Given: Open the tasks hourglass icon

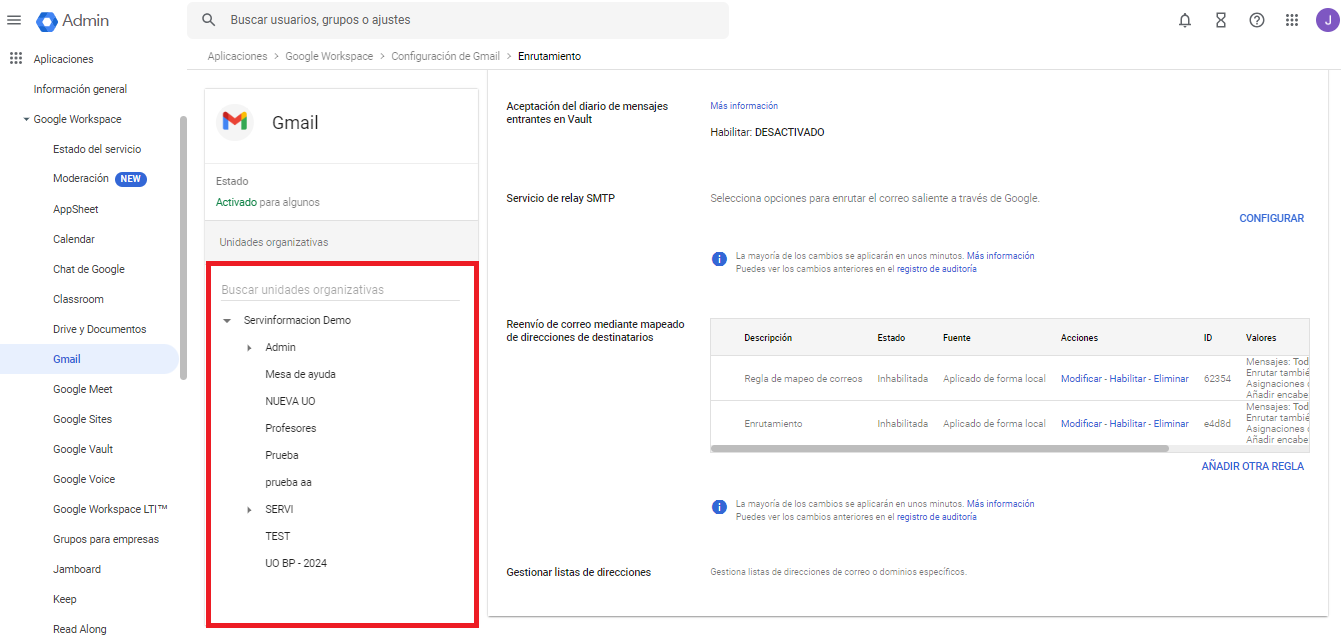Looking at the screenshot, I should (x=1221, y=20).
